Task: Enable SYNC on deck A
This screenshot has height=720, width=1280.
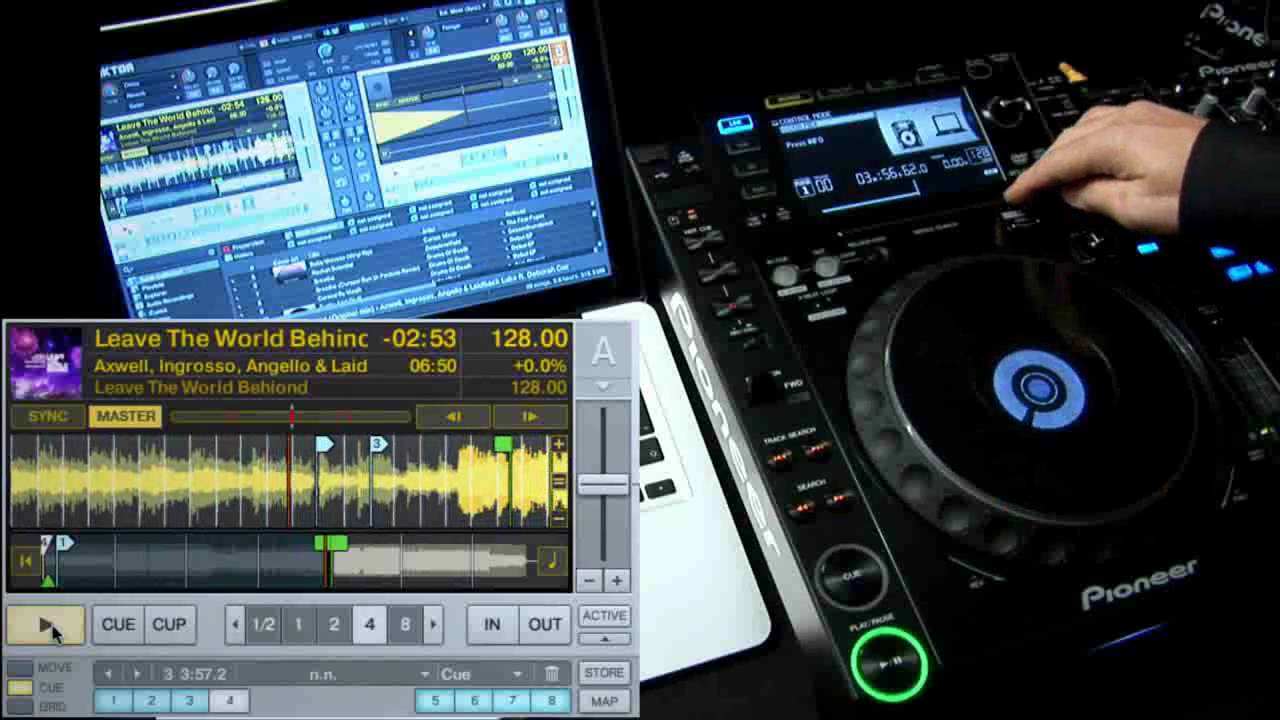Action: (x=48, y=416)
